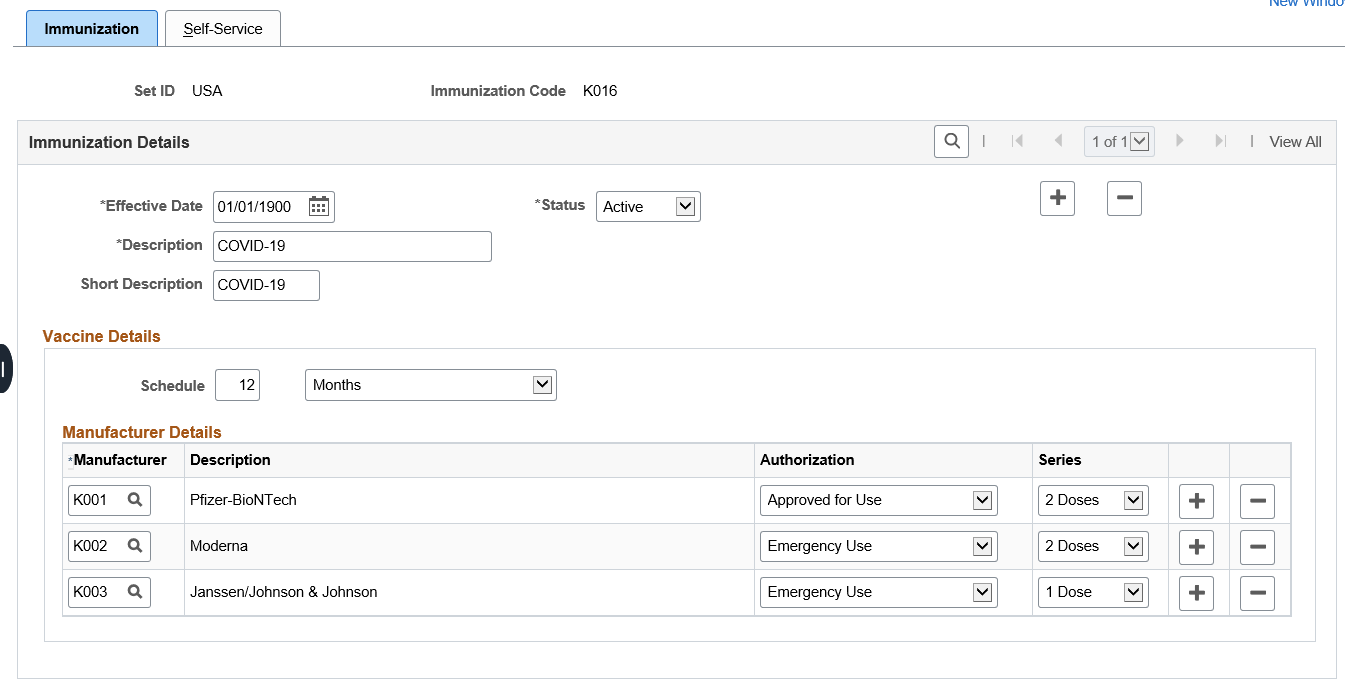Switch to the Self-Service tab
Viewport: 1345px width, 680px height.
[x=223, y=29]
